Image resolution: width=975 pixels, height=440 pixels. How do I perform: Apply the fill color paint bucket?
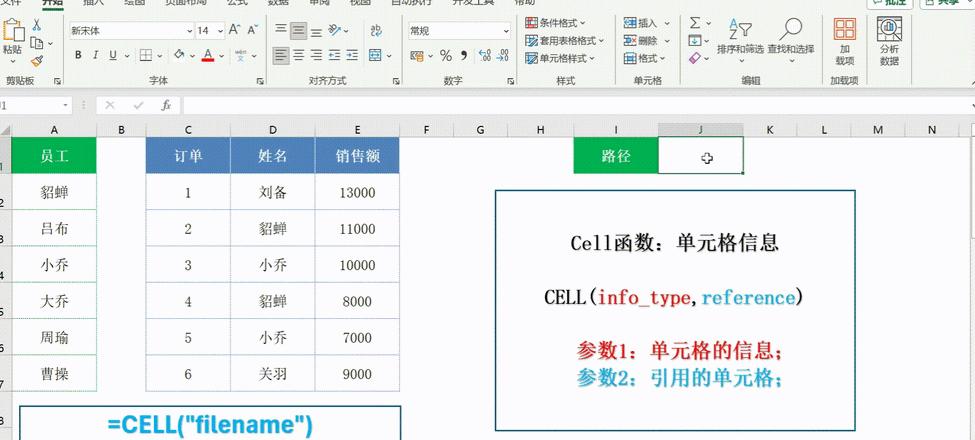tap(179, 55)
